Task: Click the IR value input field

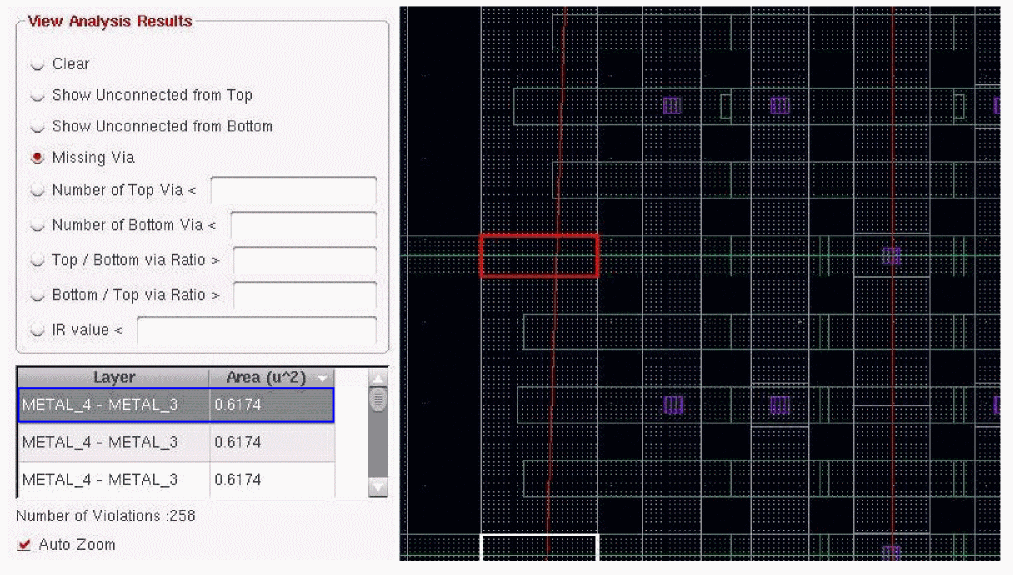Action: click(x=257, y=330)
